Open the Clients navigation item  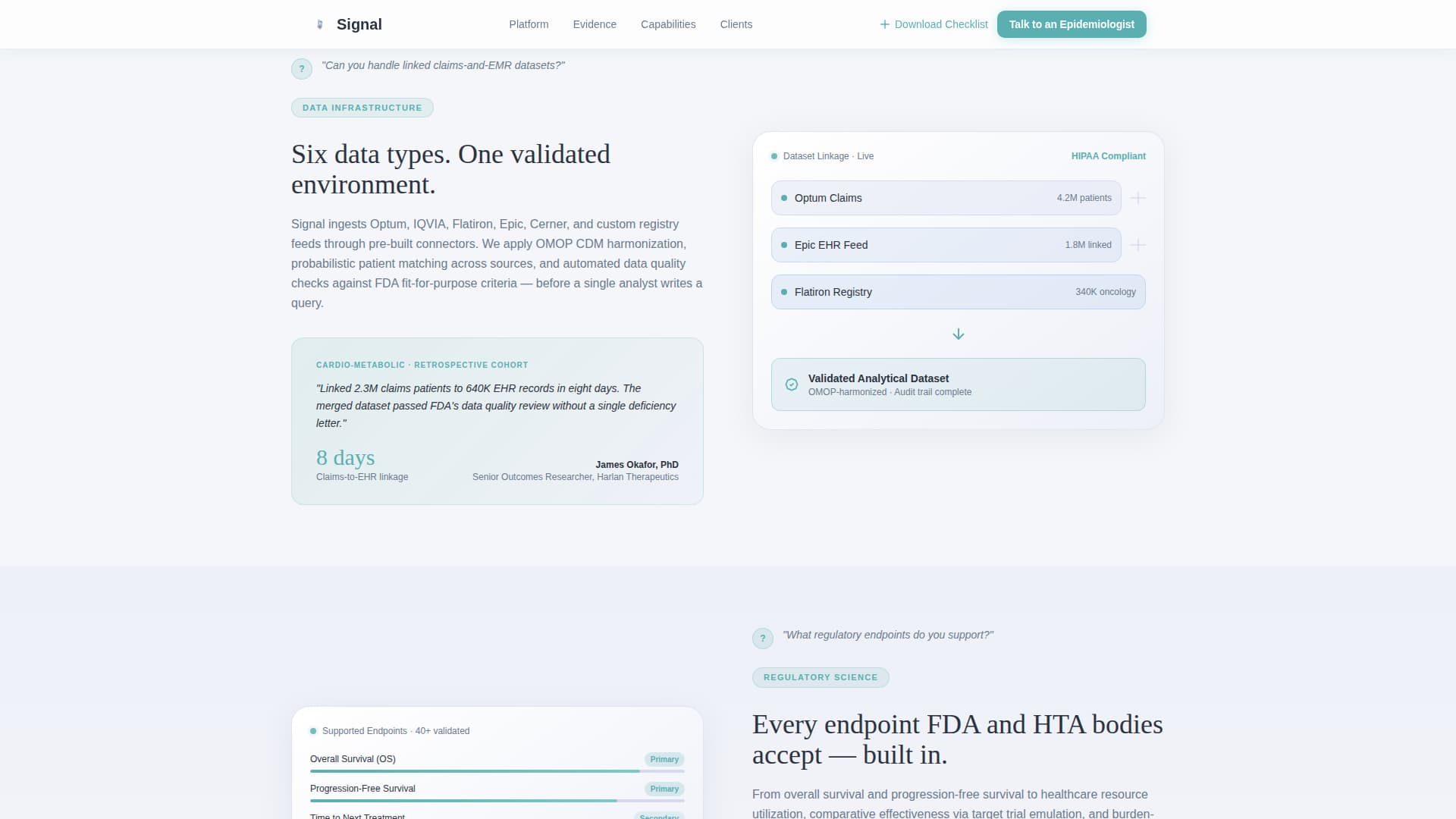pos(736,24)
